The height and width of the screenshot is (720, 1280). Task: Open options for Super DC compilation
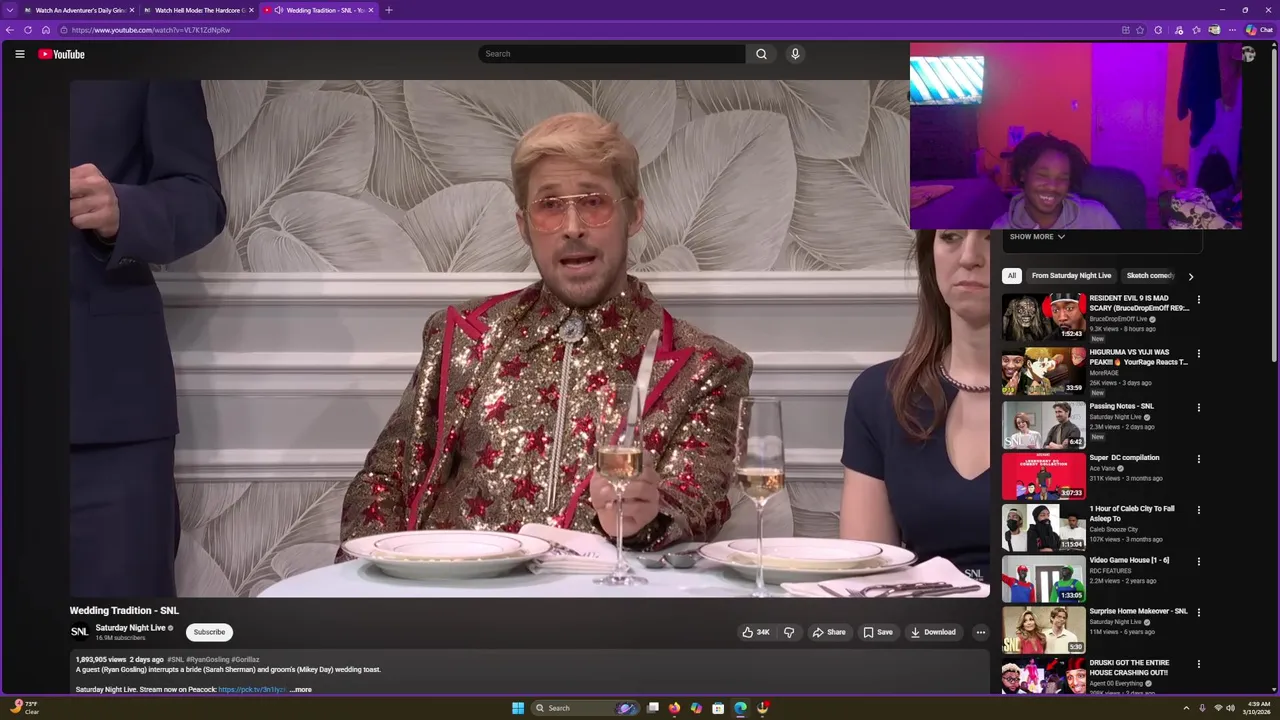tap(1199, 460)
